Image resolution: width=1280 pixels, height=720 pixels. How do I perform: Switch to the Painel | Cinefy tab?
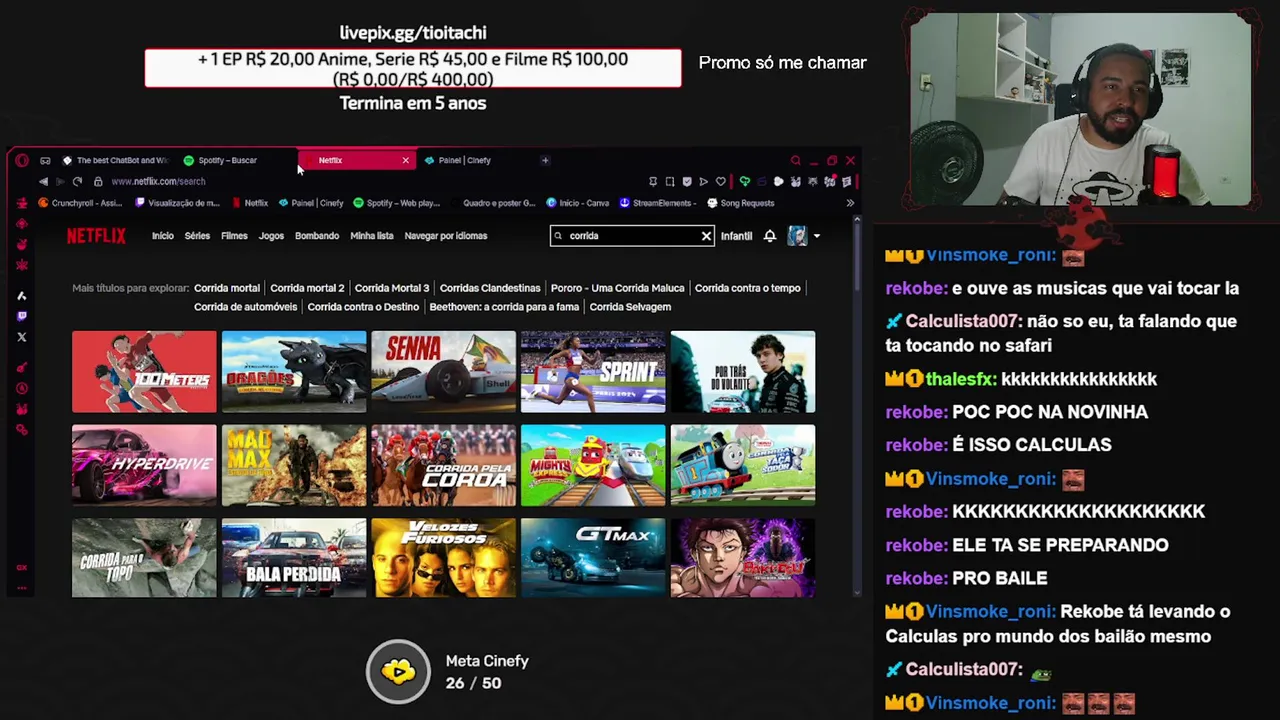click(464, 160)
